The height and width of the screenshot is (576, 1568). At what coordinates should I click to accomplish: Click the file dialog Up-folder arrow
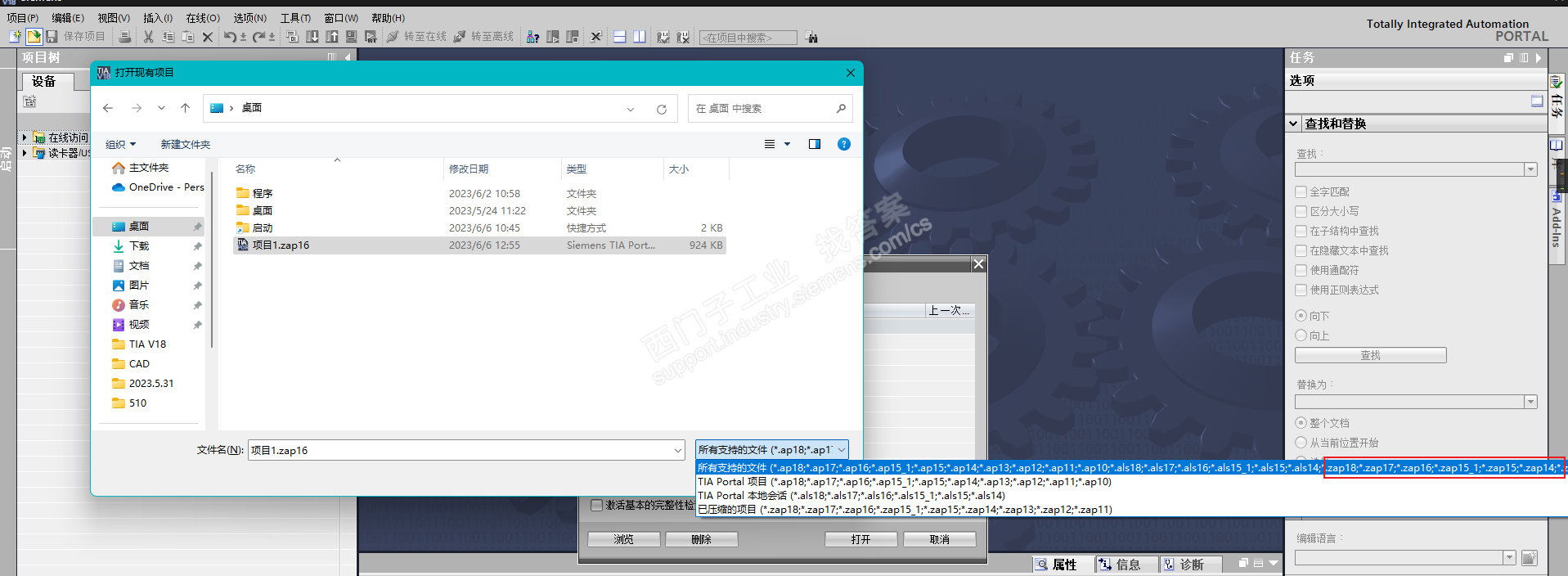186,108
